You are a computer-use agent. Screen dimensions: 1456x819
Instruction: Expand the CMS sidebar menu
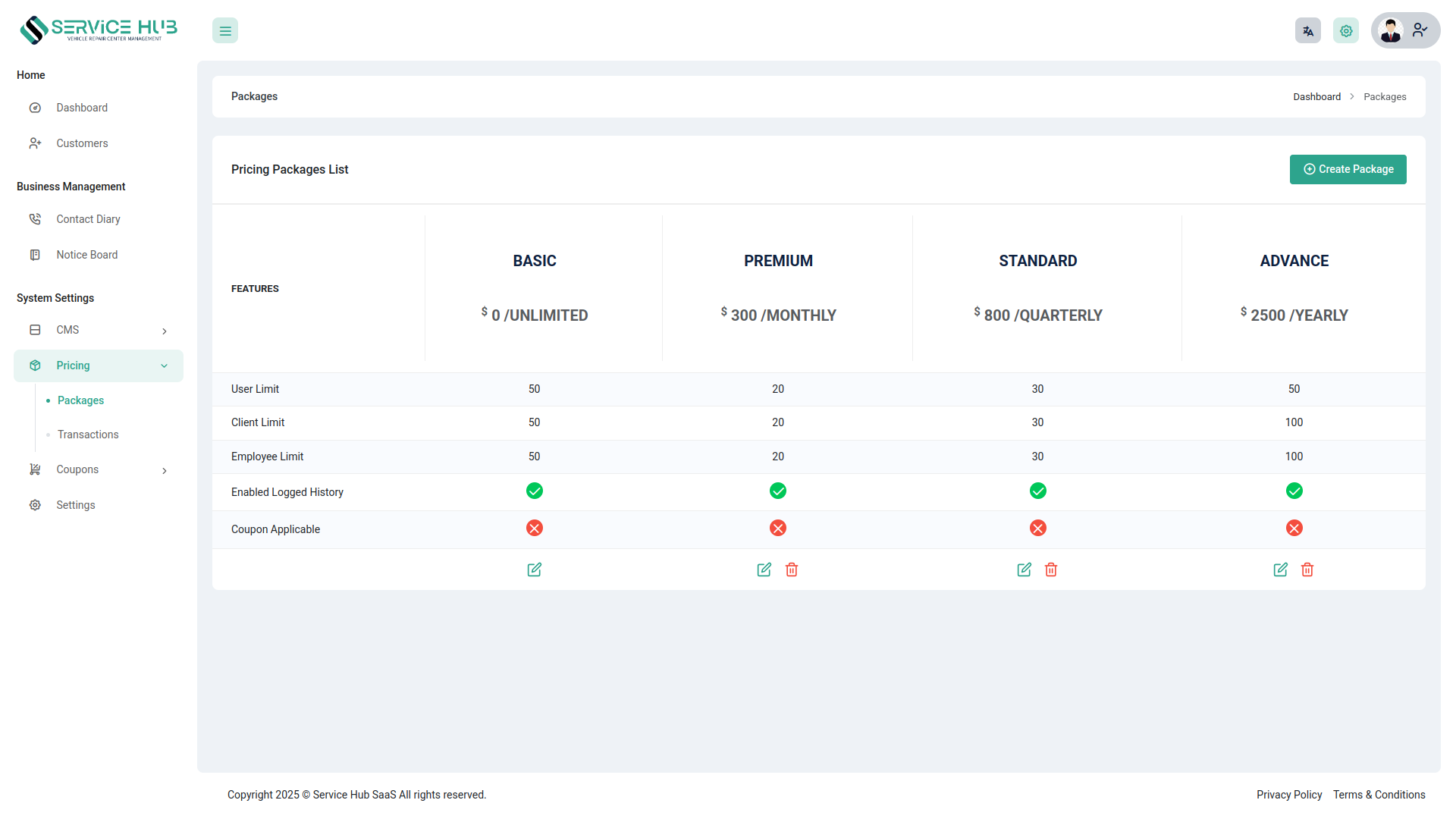point(165,331)
